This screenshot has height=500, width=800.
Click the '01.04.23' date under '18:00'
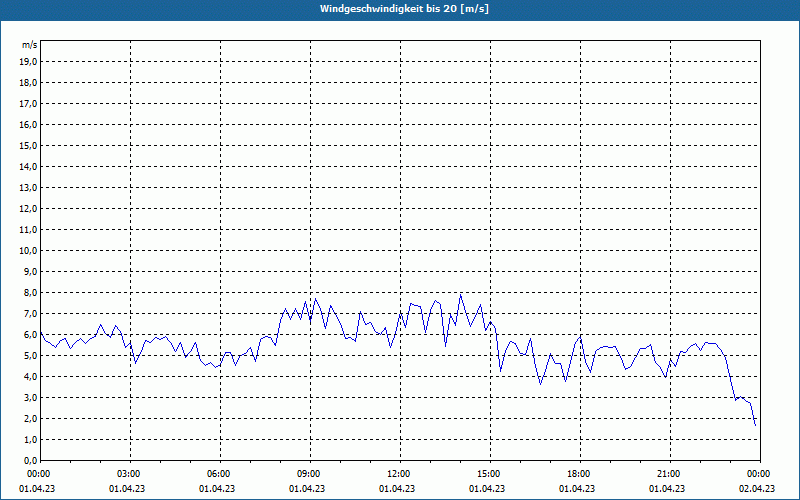coord(577,489)
